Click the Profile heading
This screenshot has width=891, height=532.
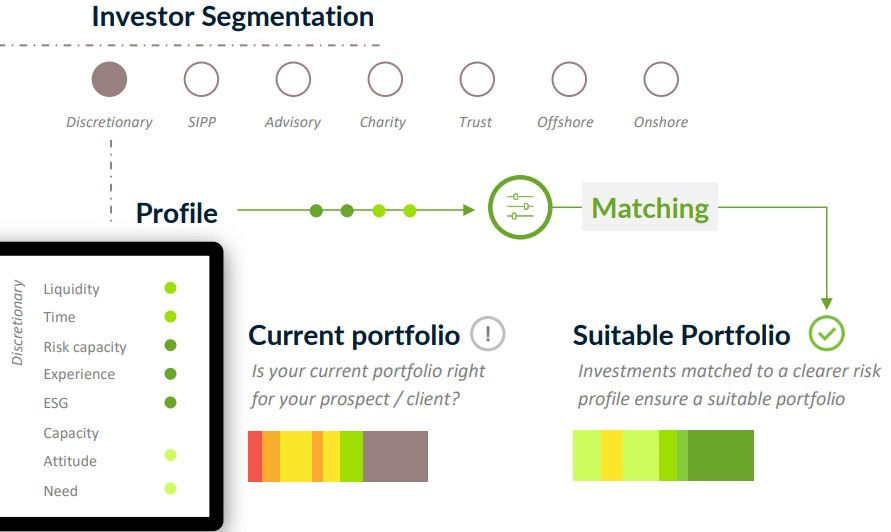tap(177, 213)
